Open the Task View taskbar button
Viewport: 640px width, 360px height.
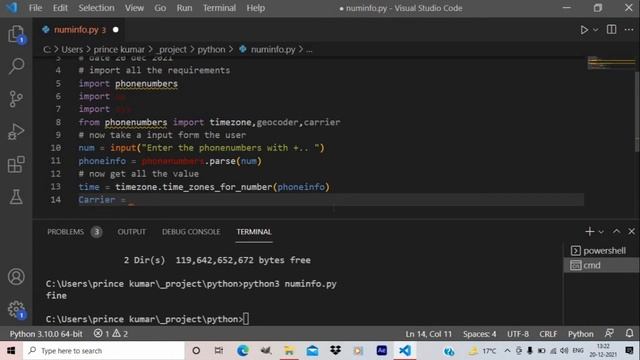(219, 351)
